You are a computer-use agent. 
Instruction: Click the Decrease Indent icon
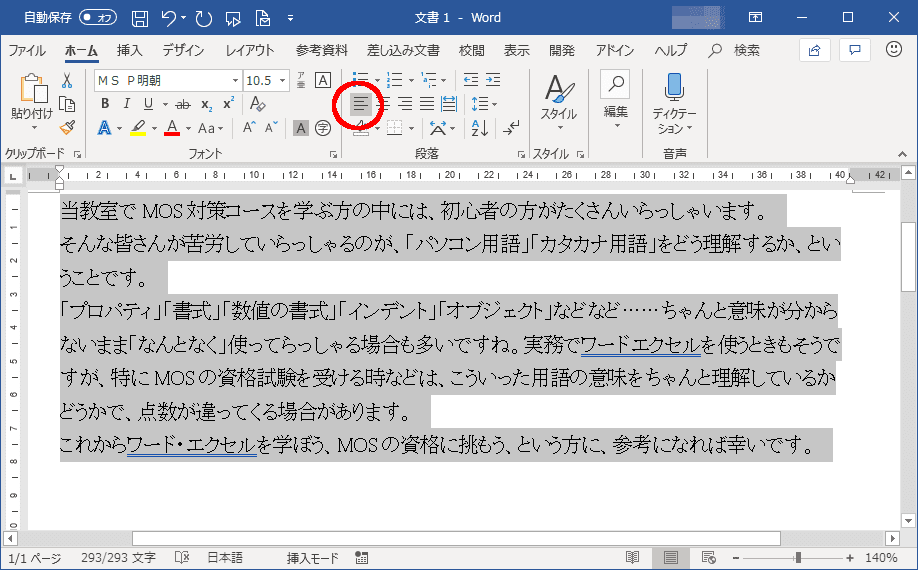point(471,80)
